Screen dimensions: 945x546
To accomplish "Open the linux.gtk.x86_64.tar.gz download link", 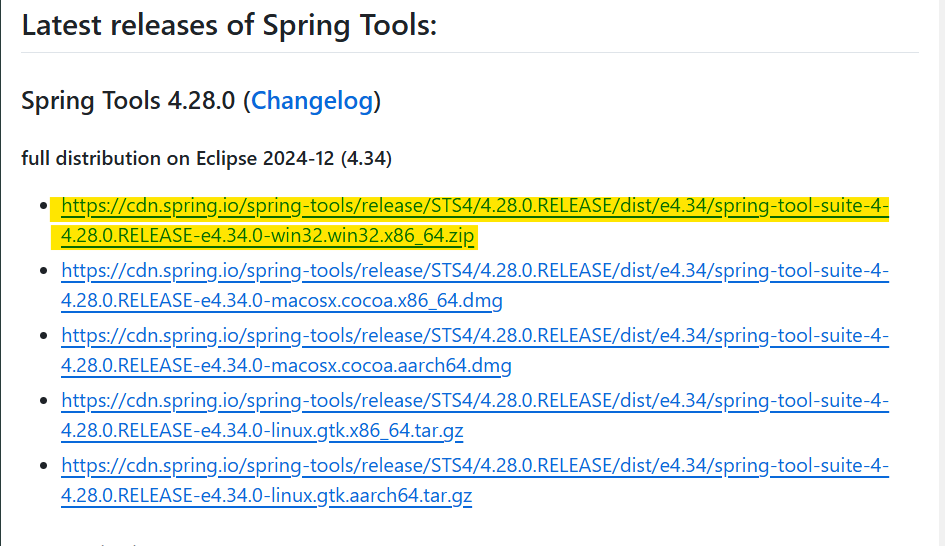I will [475, 416].
